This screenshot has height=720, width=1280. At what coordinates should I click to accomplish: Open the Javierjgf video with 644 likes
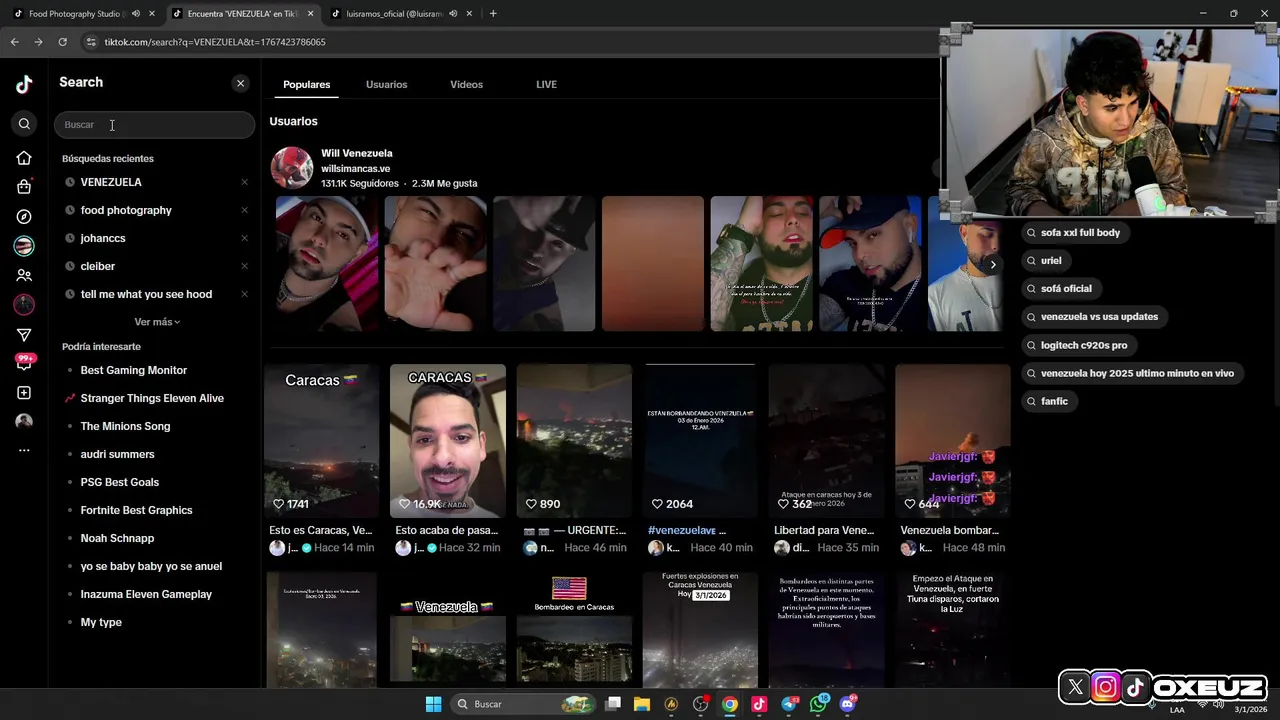tap(953, 440)
